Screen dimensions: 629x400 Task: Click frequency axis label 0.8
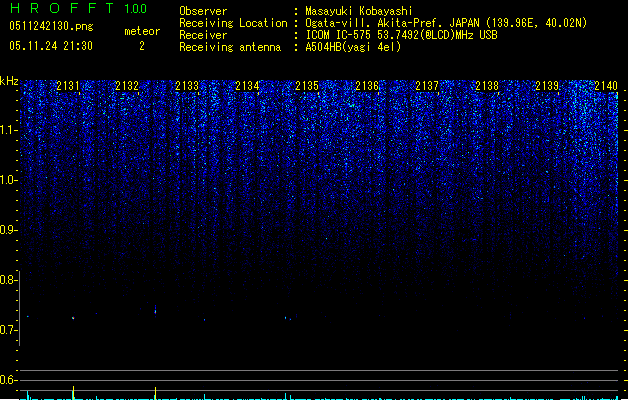pos(8,280)
